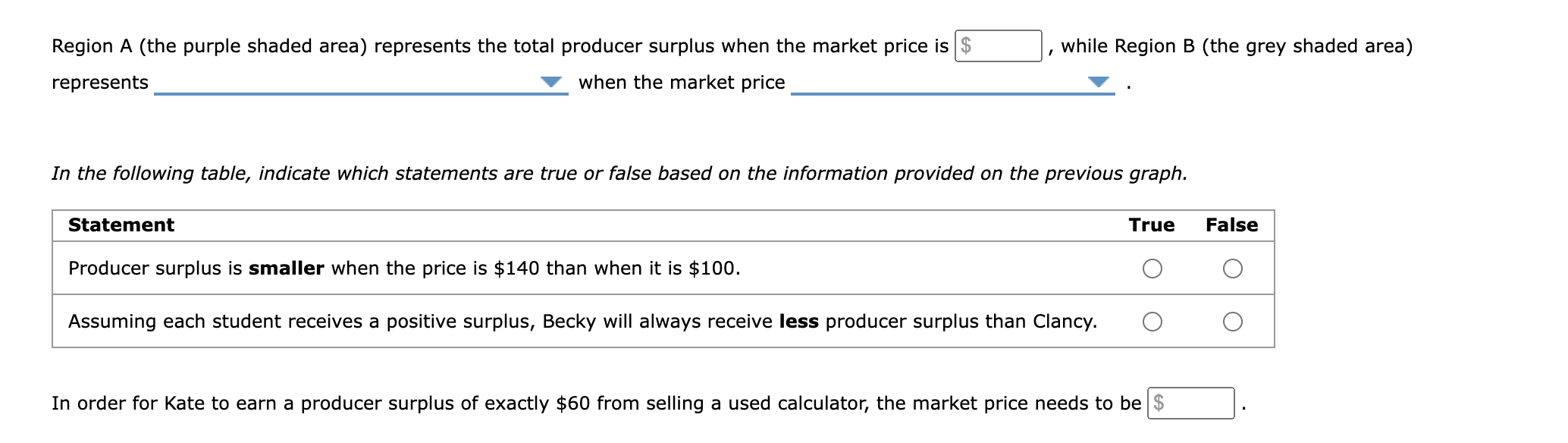
Task: Select True for the Becky and Clancy statement
Action: click(x=1152, y=322)
